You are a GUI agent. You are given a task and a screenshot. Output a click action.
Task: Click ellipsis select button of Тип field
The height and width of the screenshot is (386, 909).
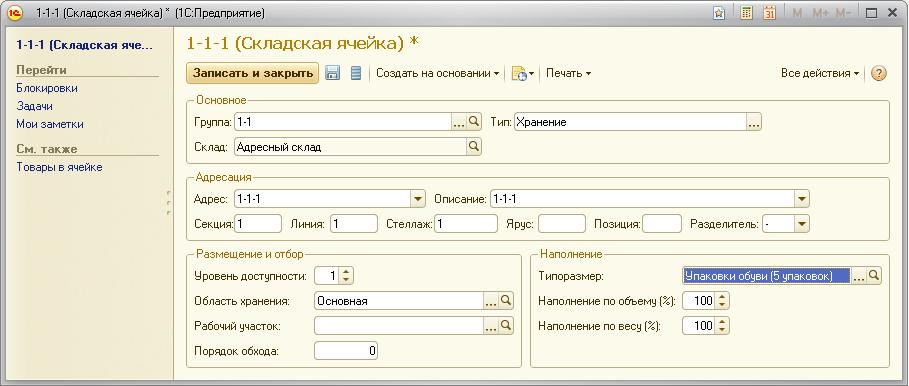tap(753, 122)
